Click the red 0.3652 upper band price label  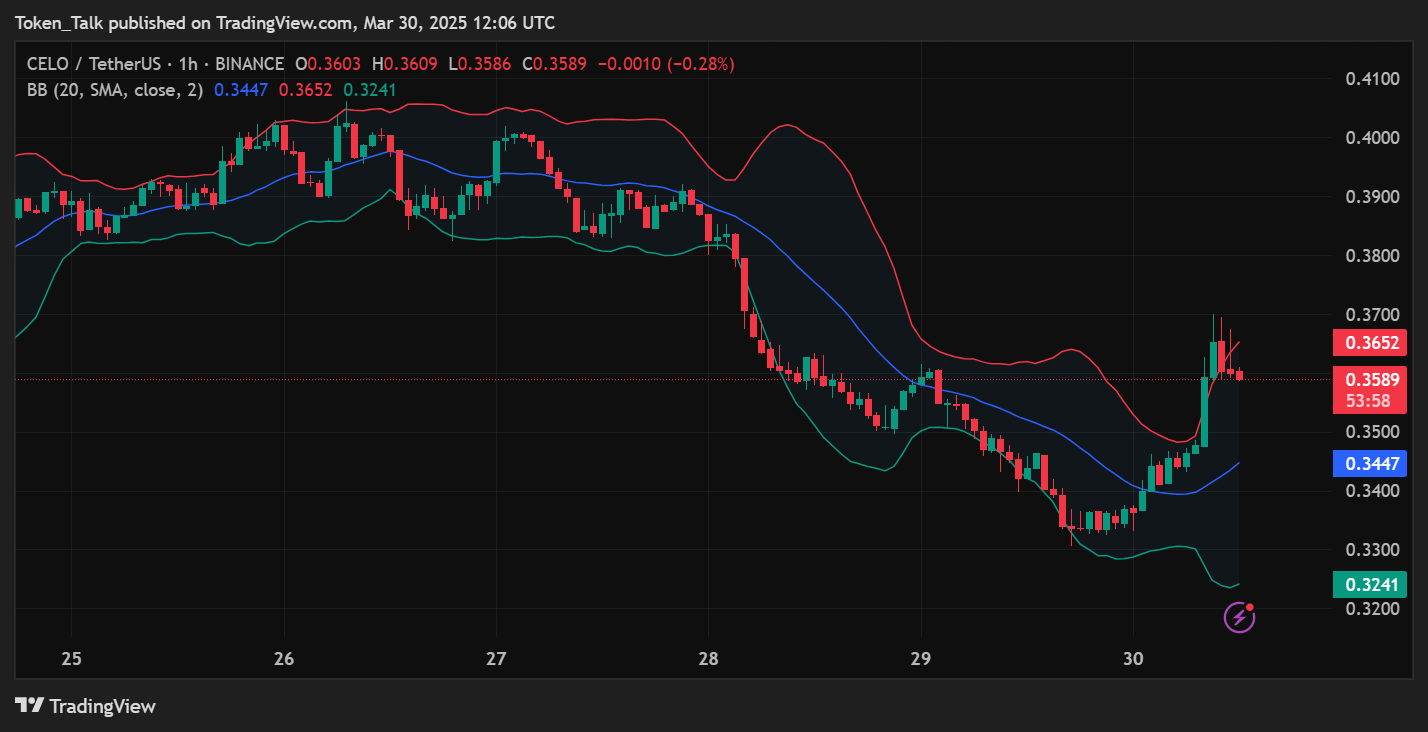point(1370,343)
